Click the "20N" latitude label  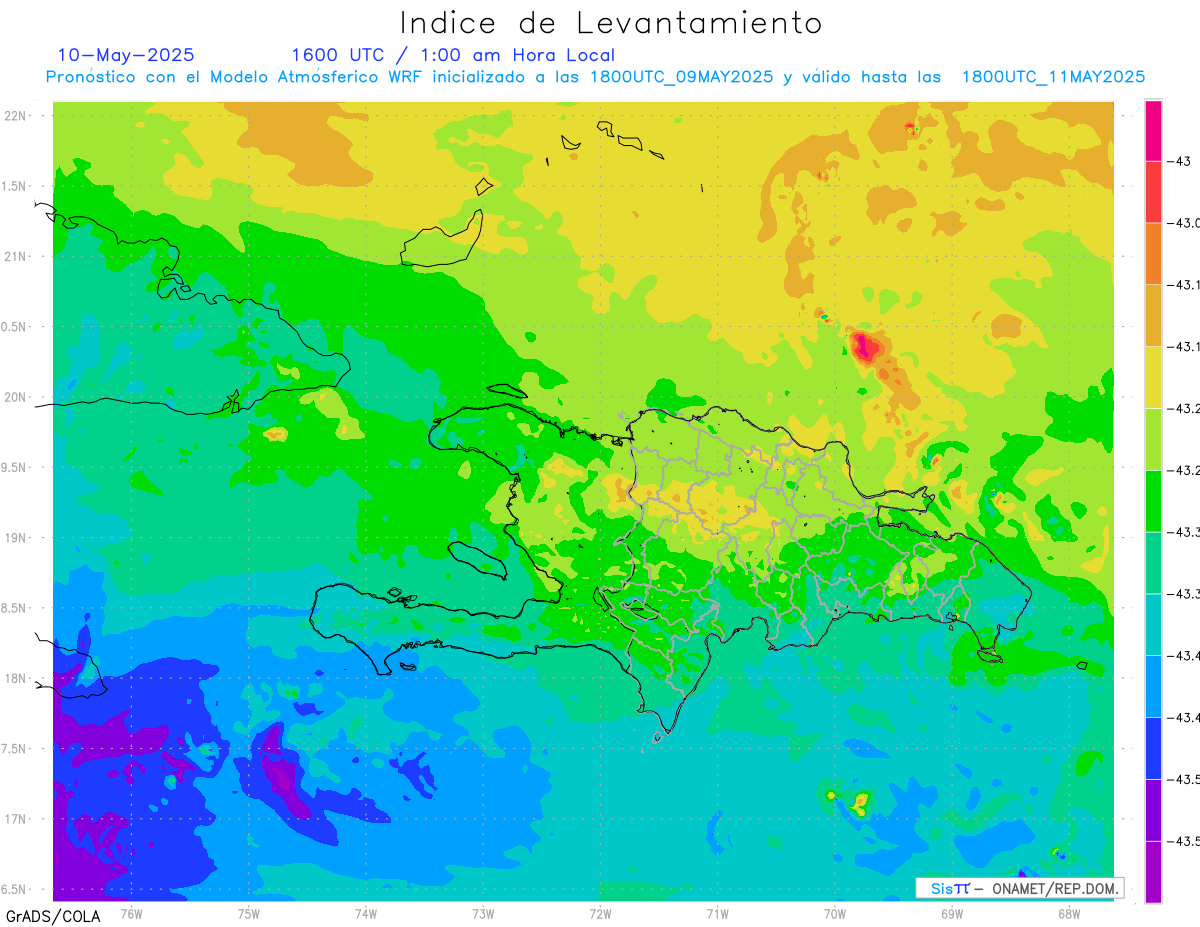[16, 397]
